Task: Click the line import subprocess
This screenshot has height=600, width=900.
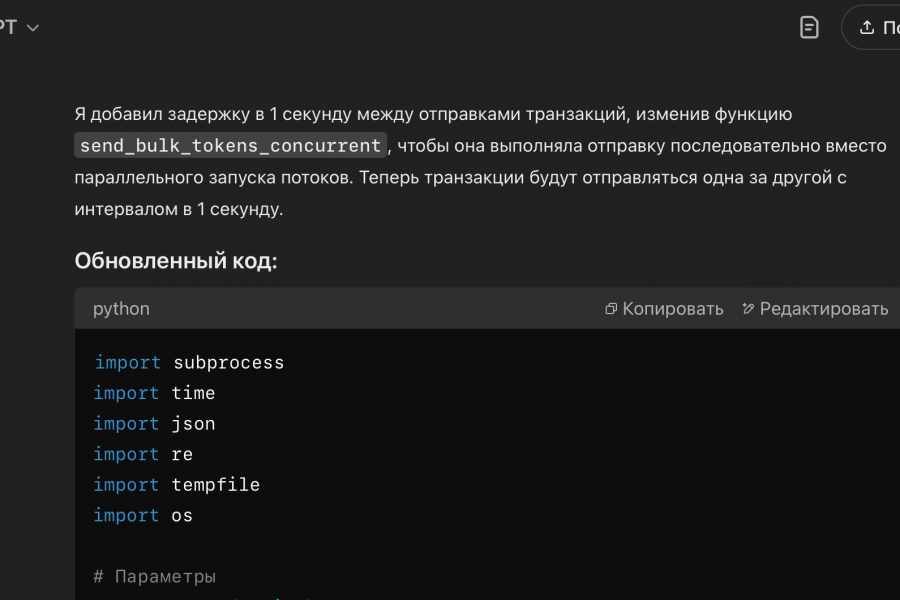Action: (x=189, y=362)
